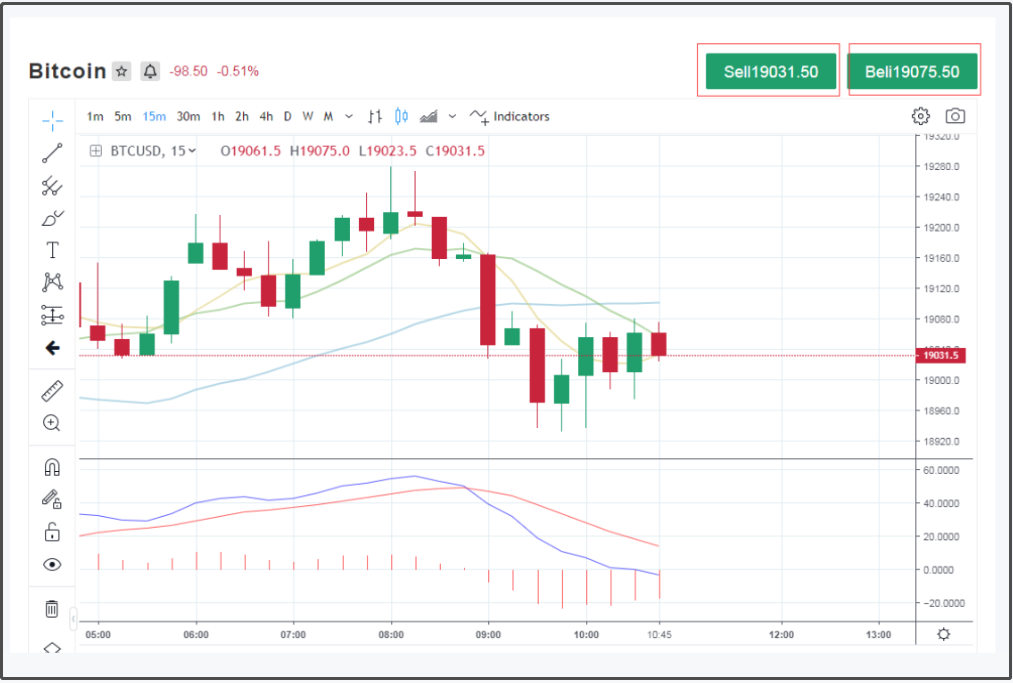Open chart style dropdown arrow
Image resolution: width=1013 pixels, height=683 pixels.
pyautogui.click(x=452, y=116)
